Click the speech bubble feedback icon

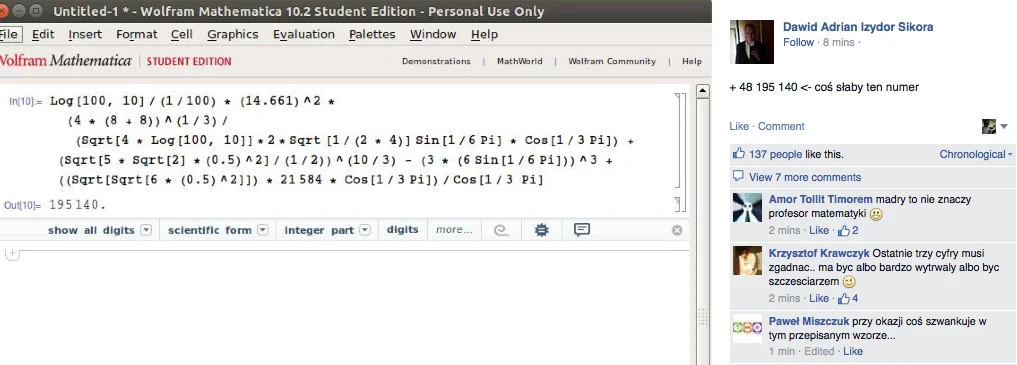582,230
